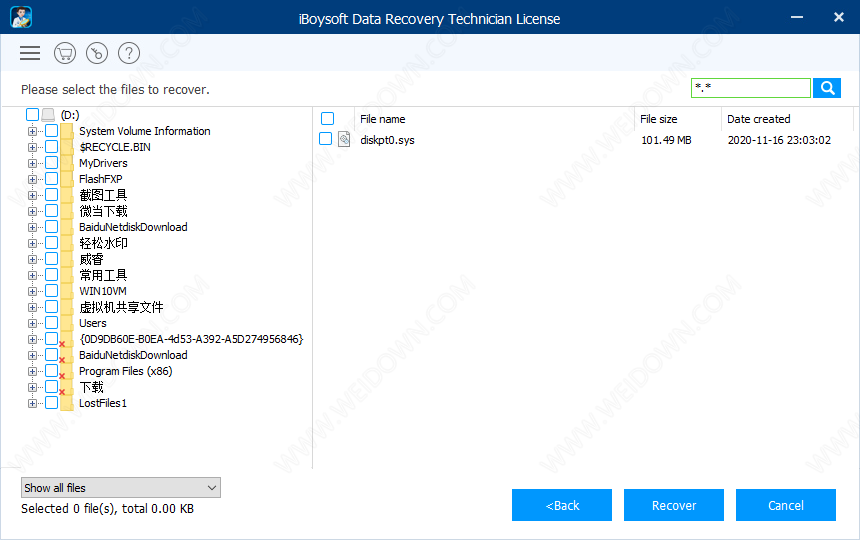Open the Show all files dropdown

coord(121,487)
